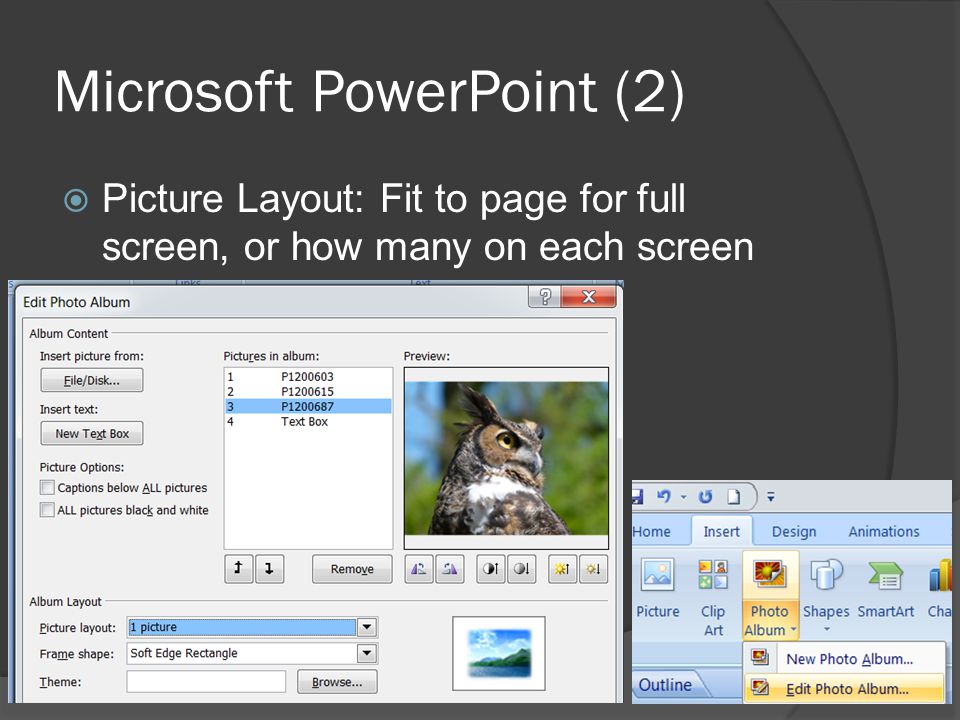Click the dialog help question mark button
The image size is (960, 720).
[x=544, y=297]
